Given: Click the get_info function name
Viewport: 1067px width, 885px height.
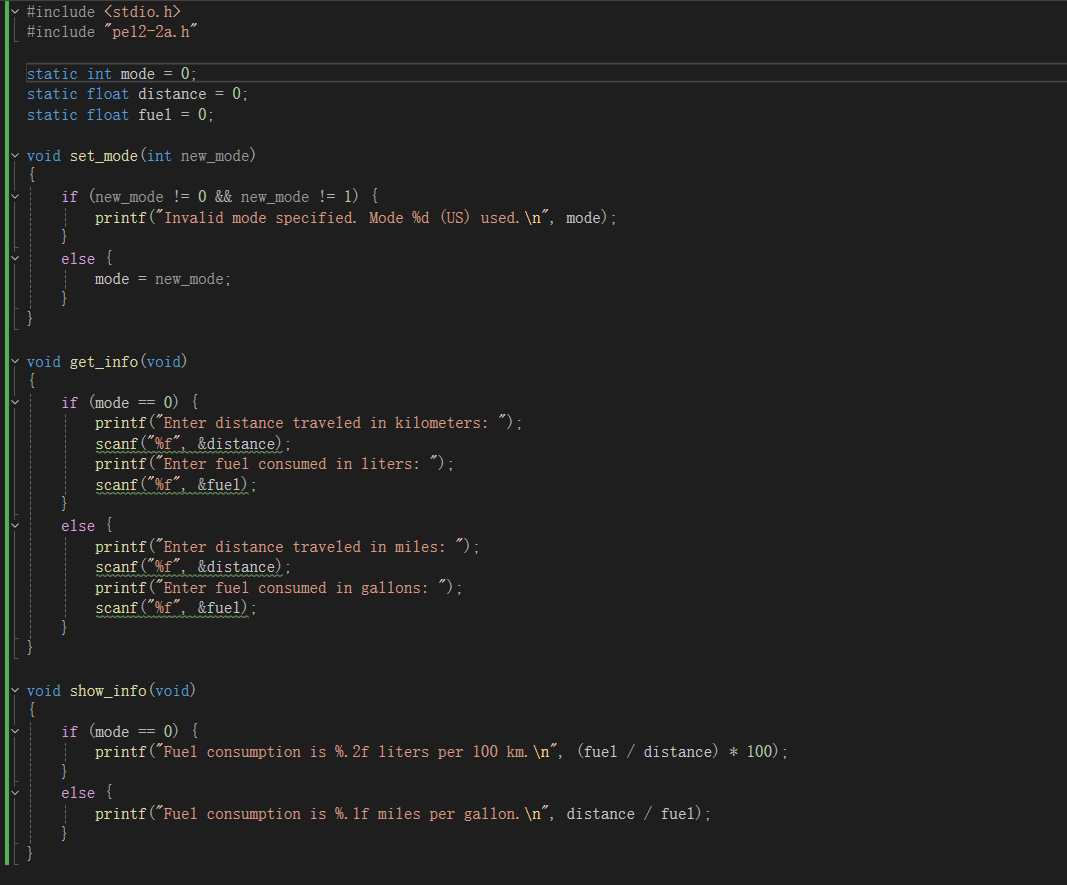Looking at the screenshot, I should coord(103,362).
